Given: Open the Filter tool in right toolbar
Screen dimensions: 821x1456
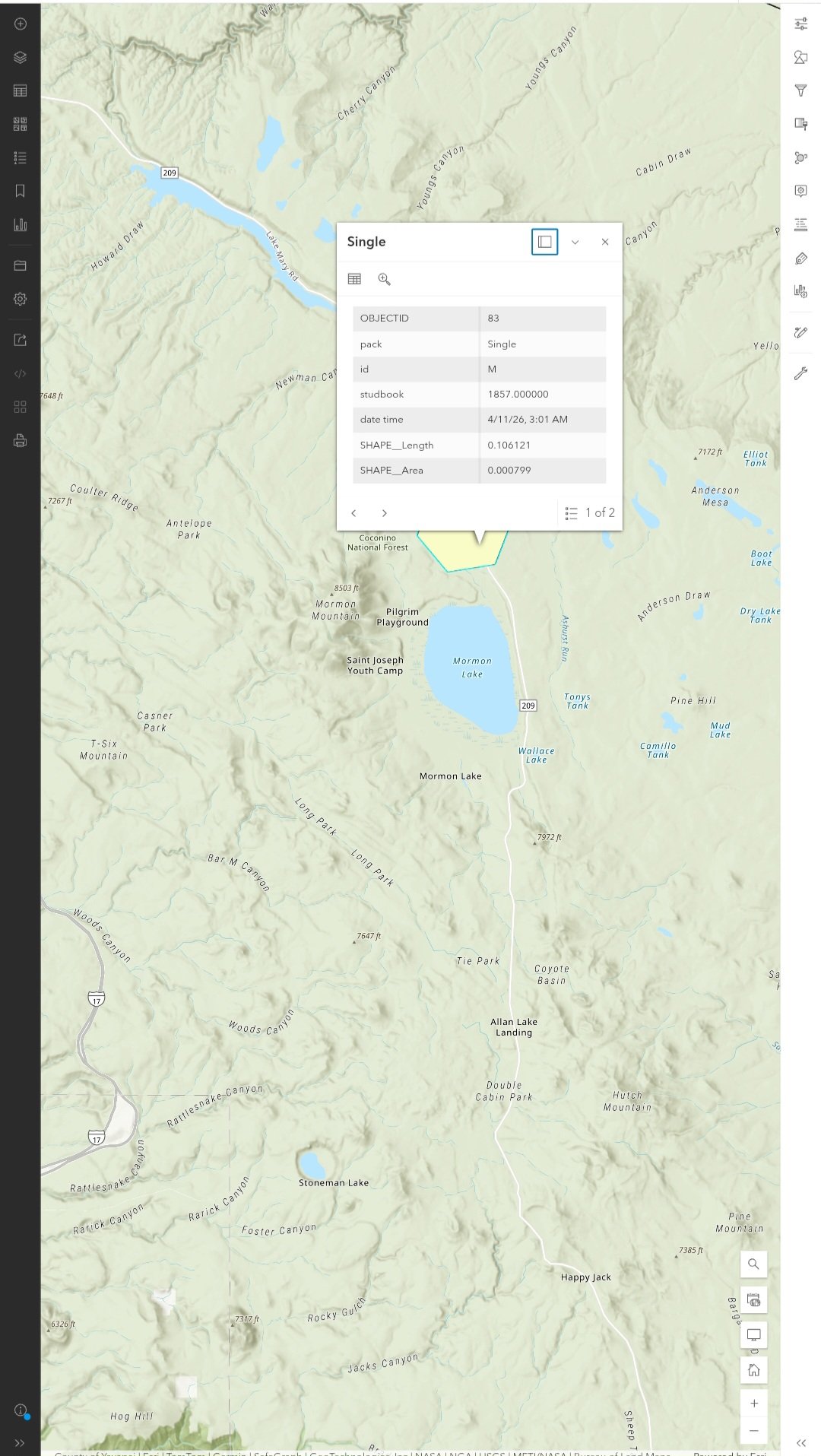Looking at the screenshot, I should (800, 90).
